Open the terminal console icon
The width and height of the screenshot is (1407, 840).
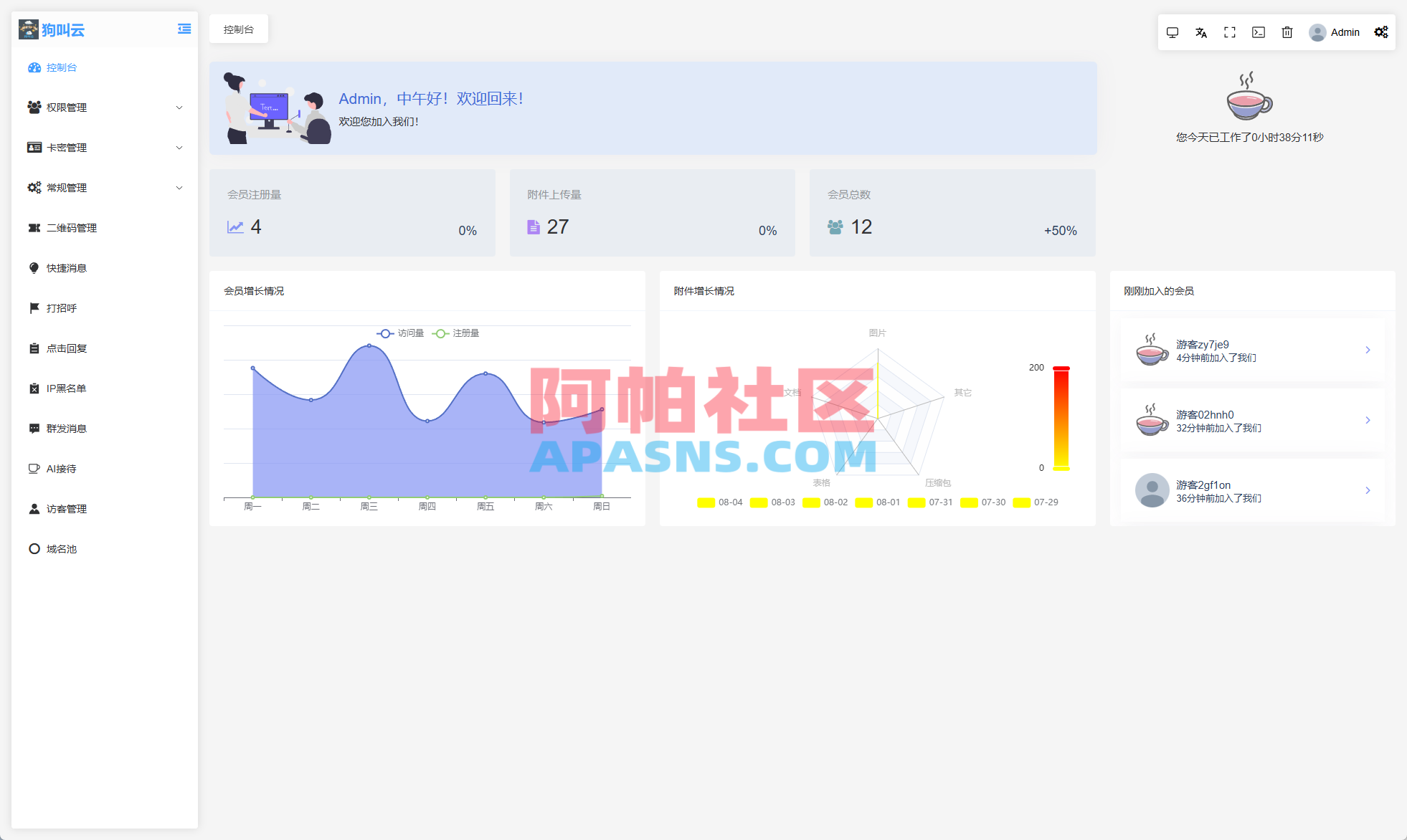pyautogui.click(x=1259, y=32)
